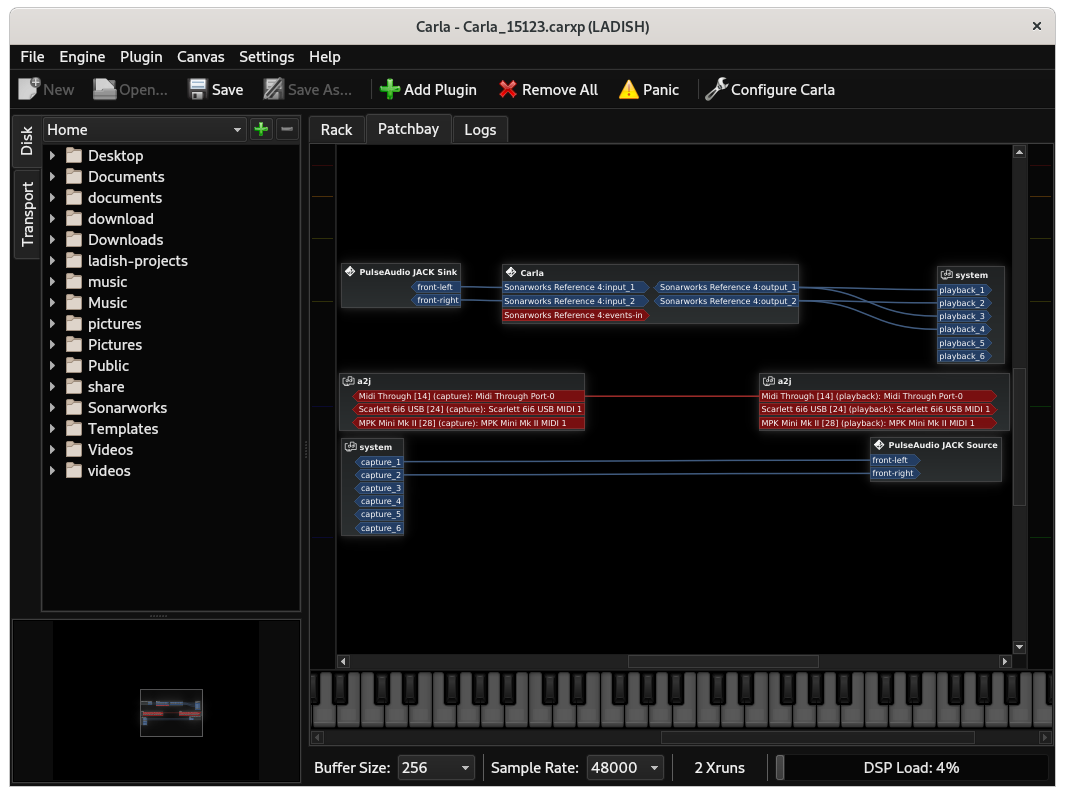The height and width of the screenshot is (796, 1065).
Task: Click the canvas vertical scrollbar handle
Action: click(1019, 437)
